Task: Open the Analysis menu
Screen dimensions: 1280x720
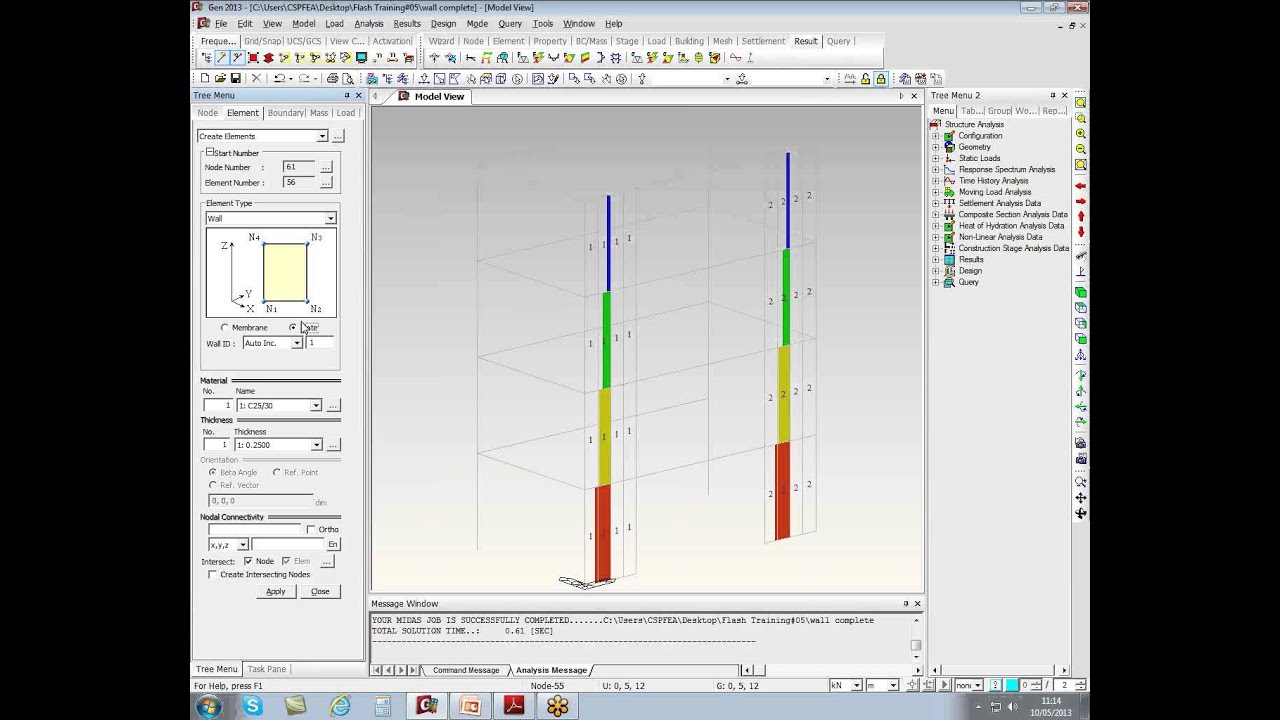Action: pos(368,23)
